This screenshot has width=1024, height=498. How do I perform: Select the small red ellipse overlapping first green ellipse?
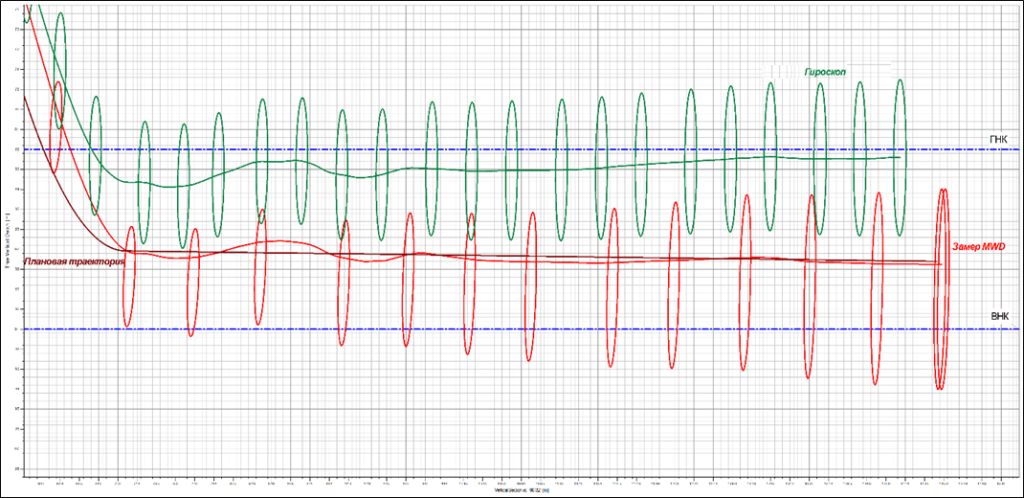tap(57, 127)
